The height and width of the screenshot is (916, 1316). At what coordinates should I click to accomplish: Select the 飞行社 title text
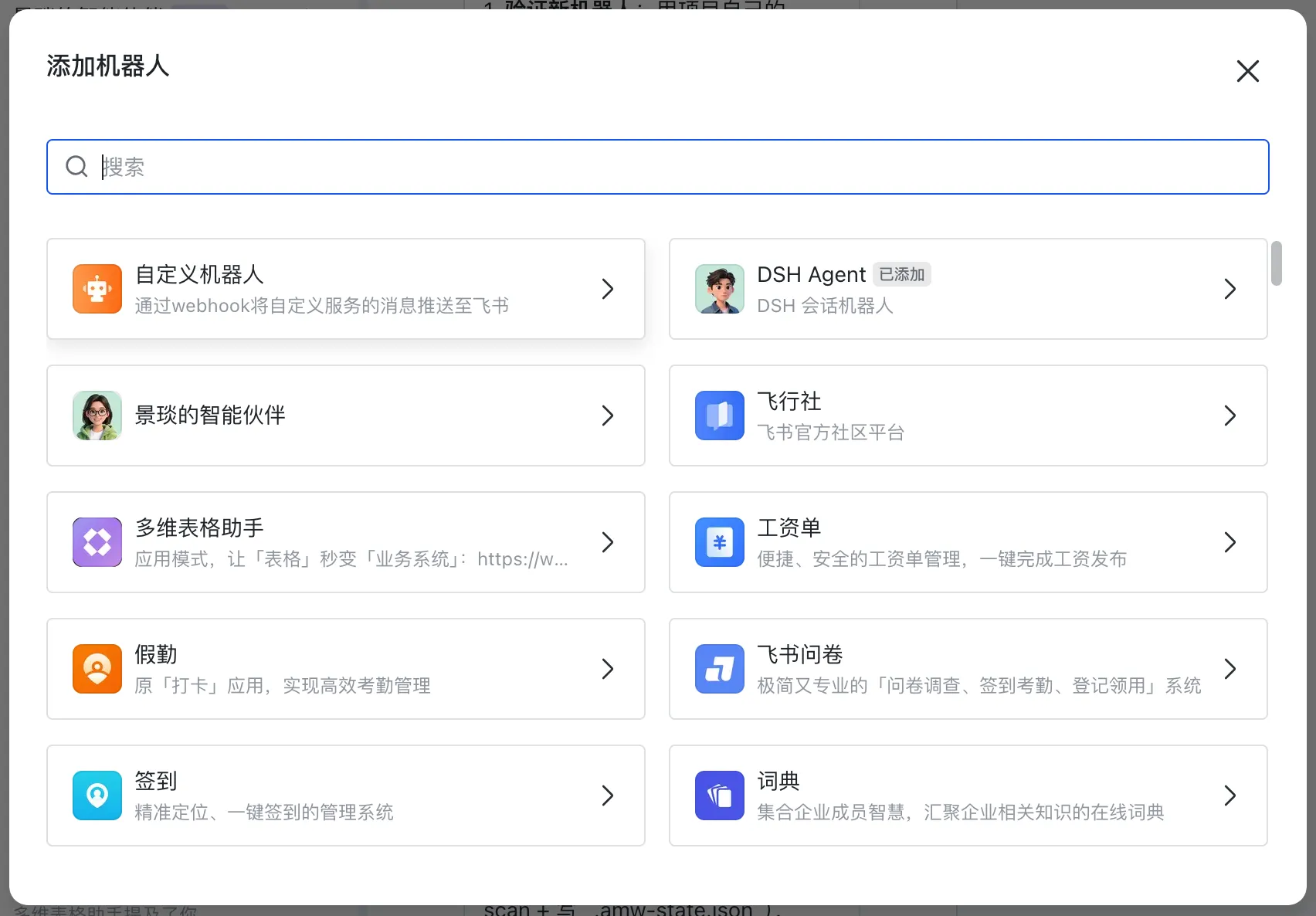coord(789,401)
